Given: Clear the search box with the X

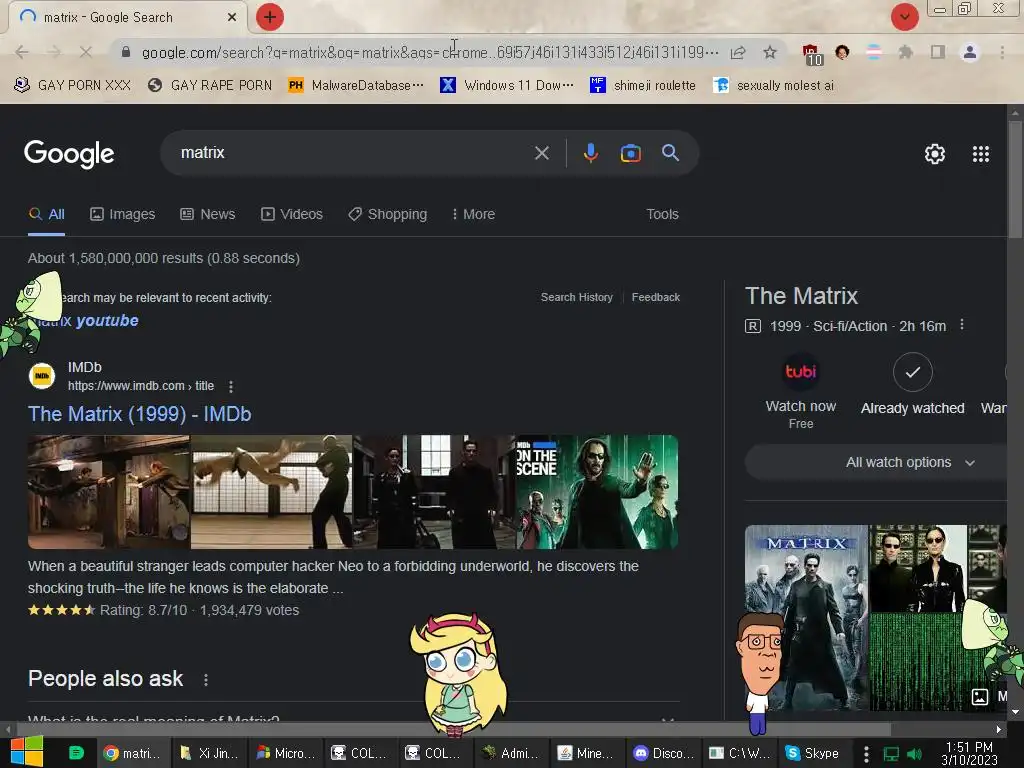Looking at the screenshot, I should coord(541,153).
